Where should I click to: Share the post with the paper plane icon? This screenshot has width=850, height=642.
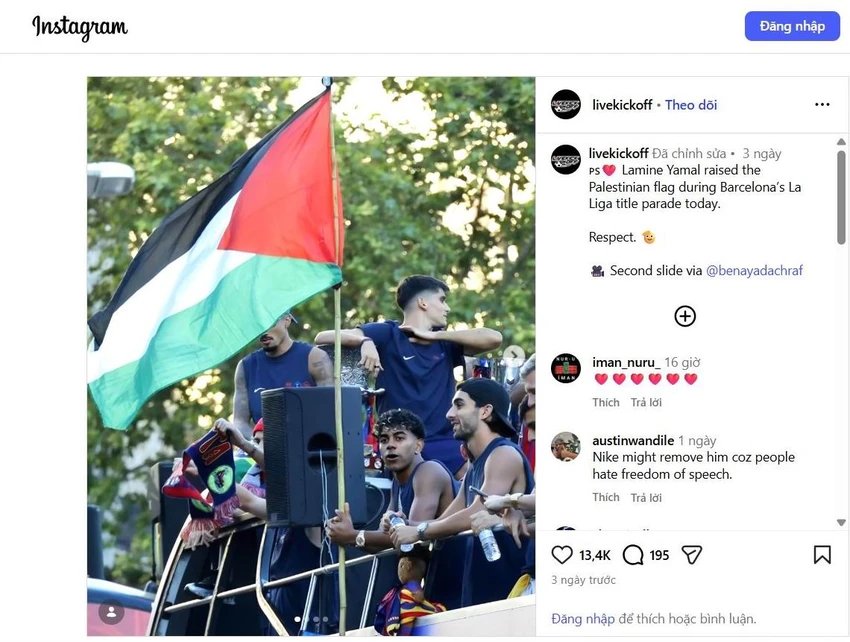[691, 555]
